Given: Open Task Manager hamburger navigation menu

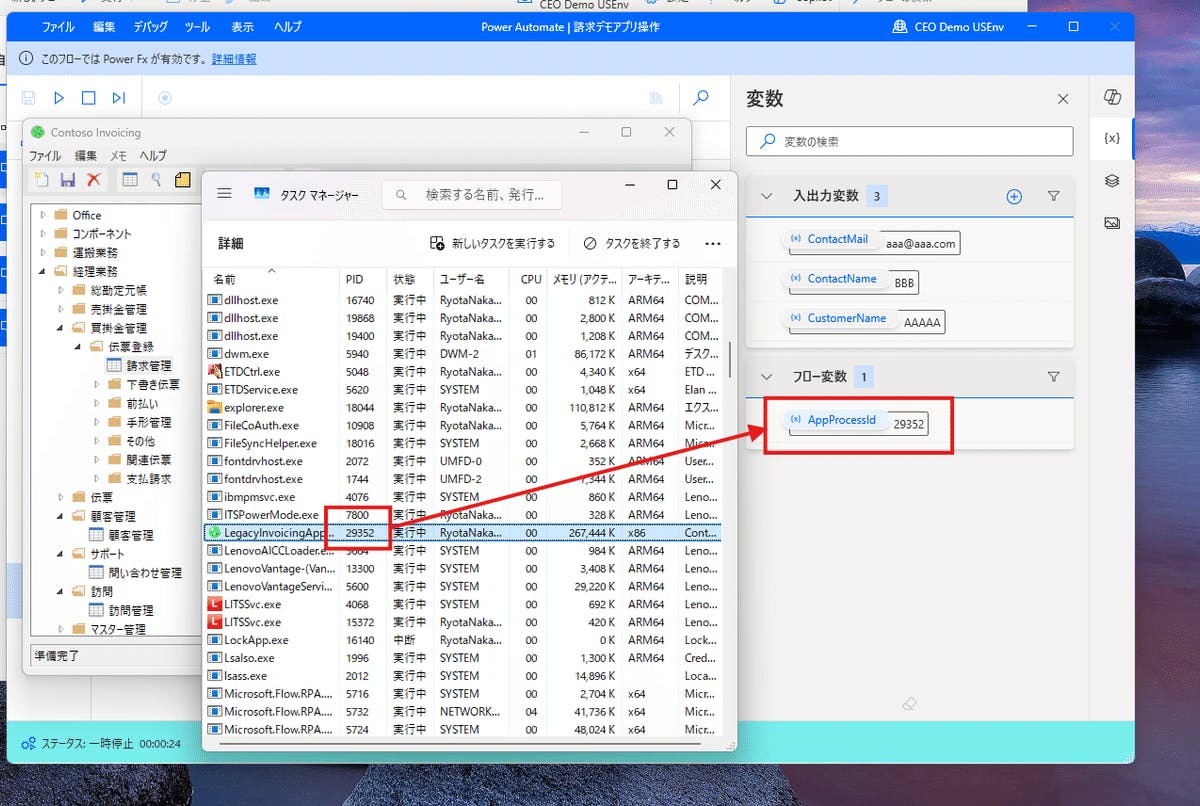Looking at the screenshot, I should coord(224,194).
